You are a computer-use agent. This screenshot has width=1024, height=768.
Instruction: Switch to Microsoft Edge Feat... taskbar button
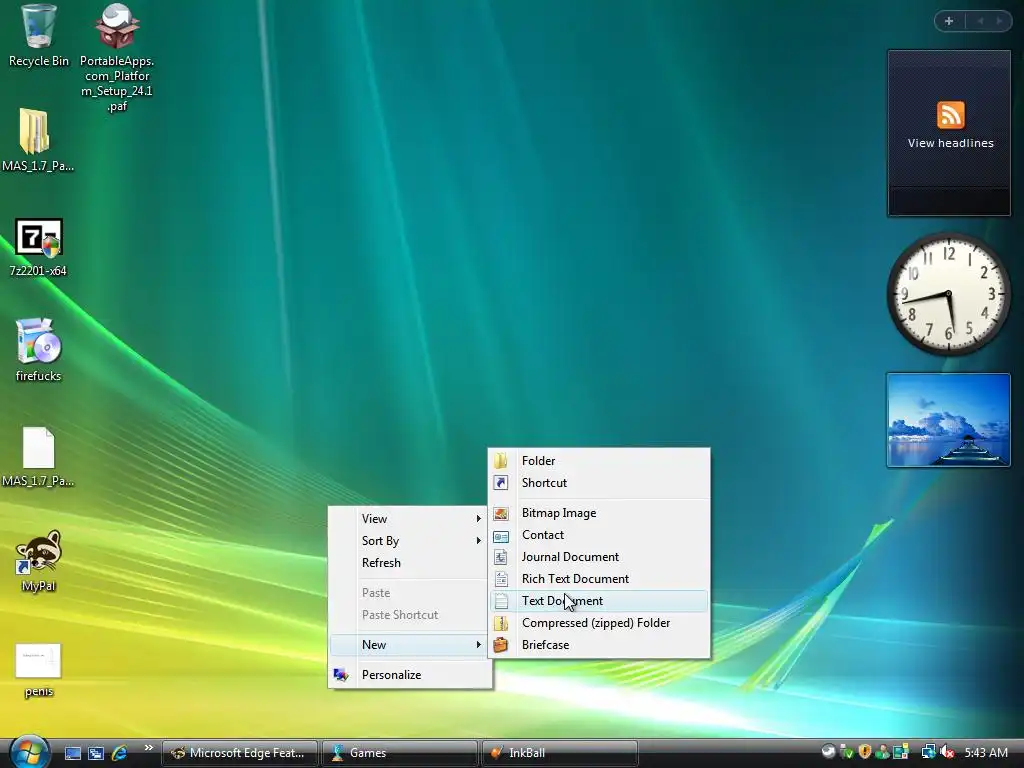(240, 753)
